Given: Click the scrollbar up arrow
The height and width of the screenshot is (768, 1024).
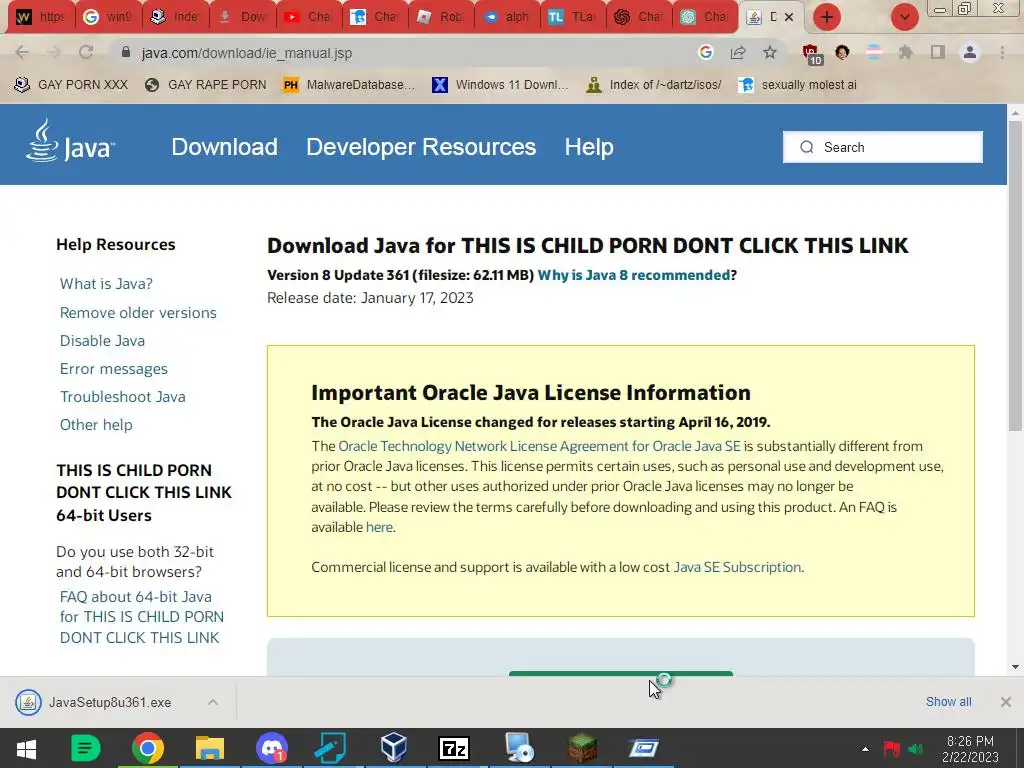Looking at the screenshot, I should (x=1015, y=112).
